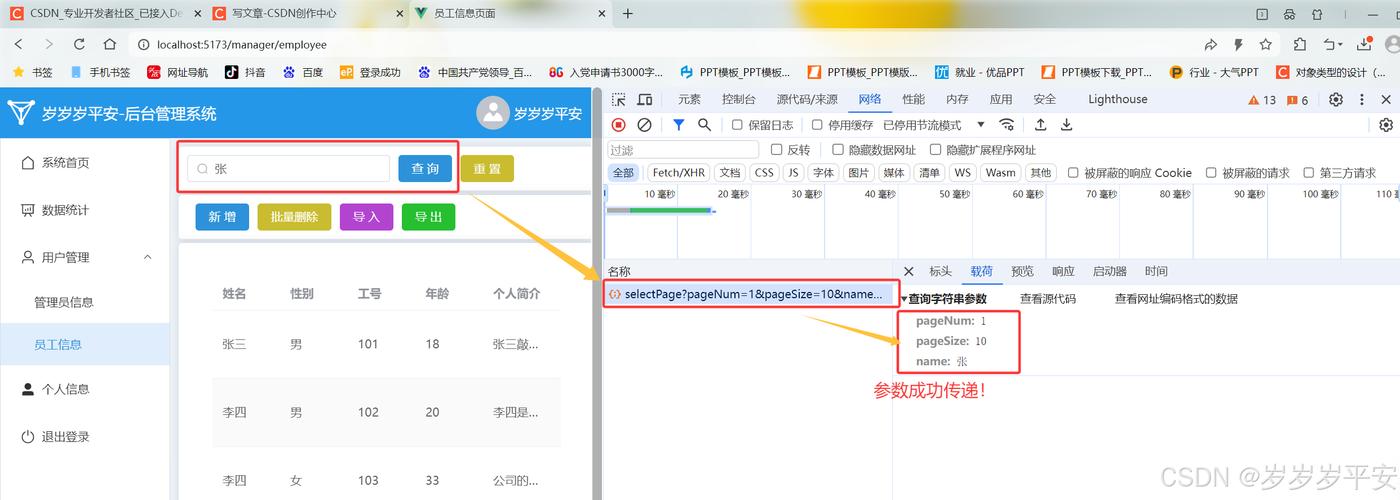Open DevTools main settings gear
Screen dimensions: 1400x500
click(x=1336, y=100)
